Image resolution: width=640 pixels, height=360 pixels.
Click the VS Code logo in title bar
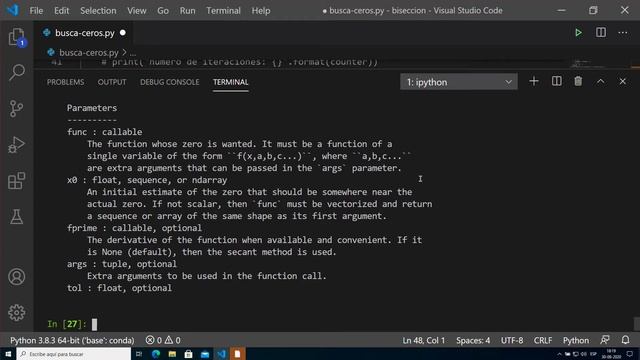click(x=13, y=10)
